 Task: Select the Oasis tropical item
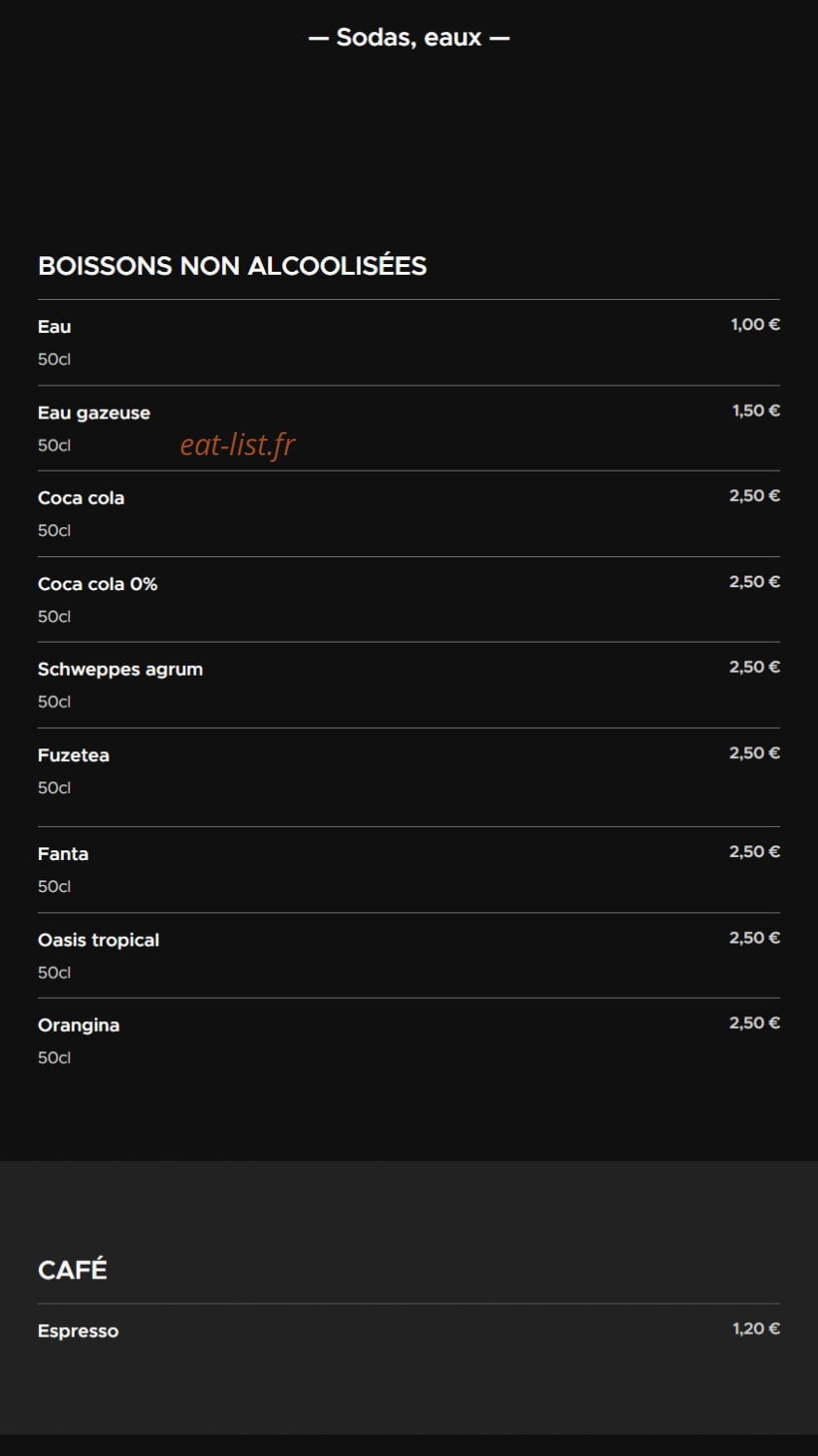(409, 955)
